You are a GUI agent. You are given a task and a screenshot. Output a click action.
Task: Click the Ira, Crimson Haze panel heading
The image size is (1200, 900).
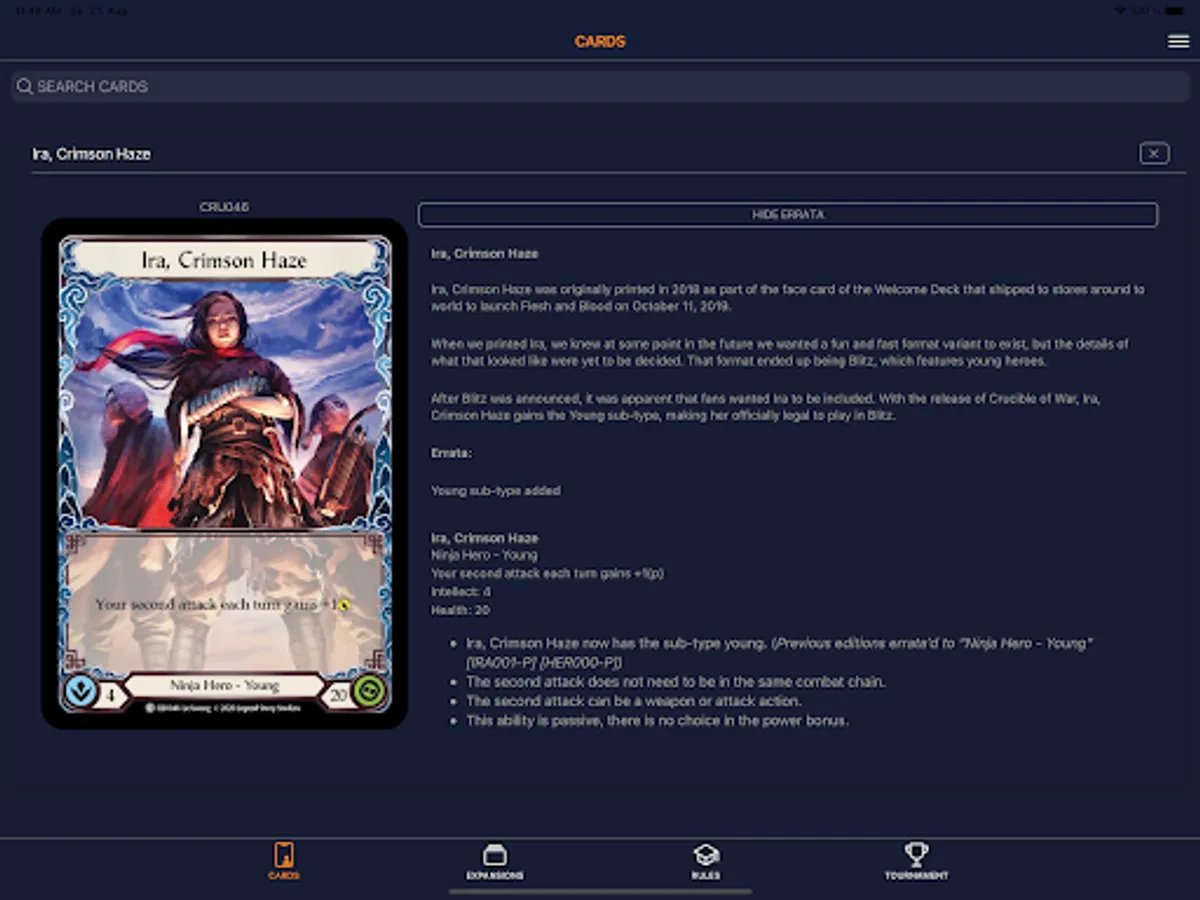coord(92,154)
